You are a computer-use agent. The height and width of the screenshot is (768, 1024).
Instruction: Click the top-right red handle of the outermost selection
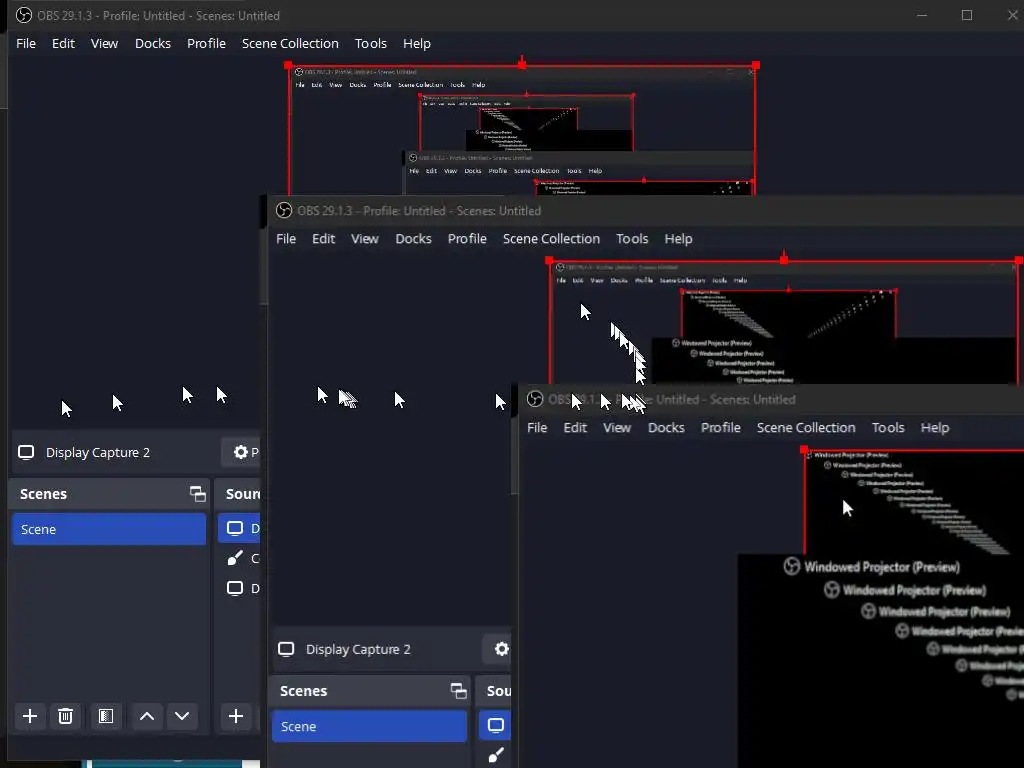point(756,65)
